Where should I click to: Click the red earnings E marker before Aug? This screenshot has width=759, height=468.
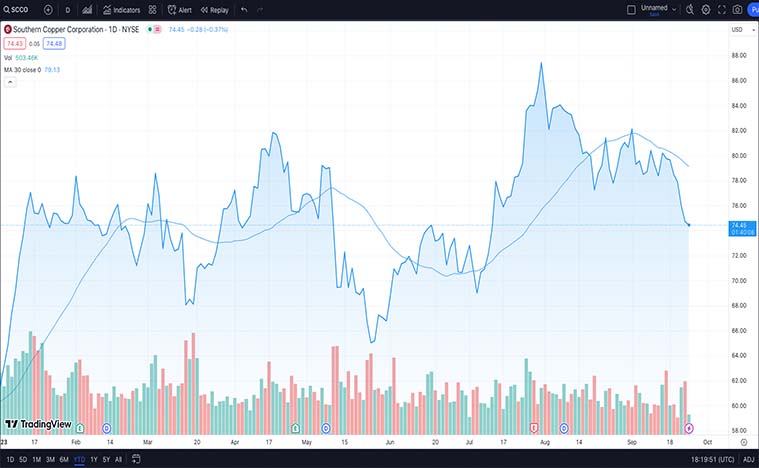tap(534, 428)
